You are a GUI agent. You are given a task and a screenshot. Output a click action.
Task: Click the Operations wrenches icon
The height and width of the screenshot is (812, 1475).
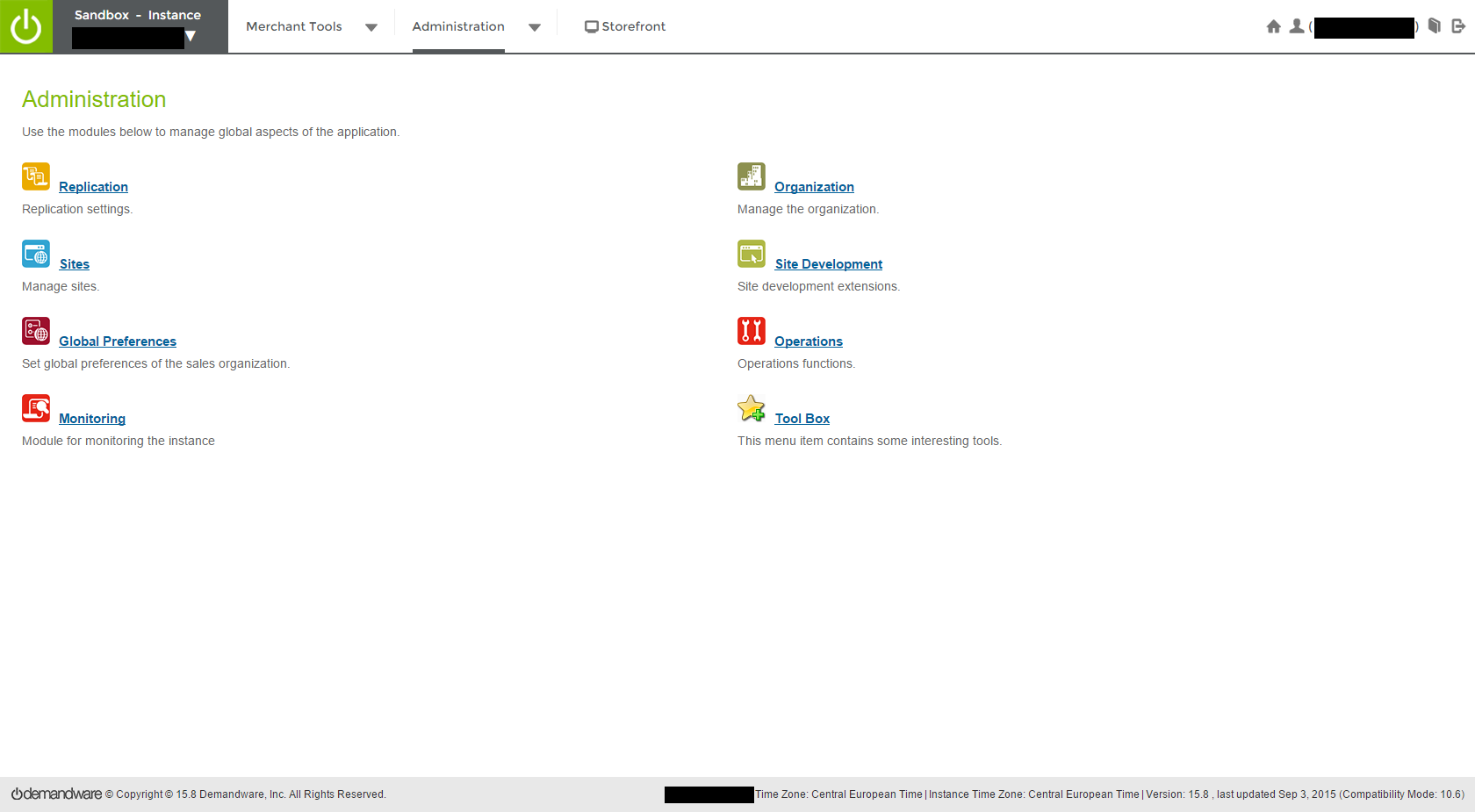(x=752, y=331)
